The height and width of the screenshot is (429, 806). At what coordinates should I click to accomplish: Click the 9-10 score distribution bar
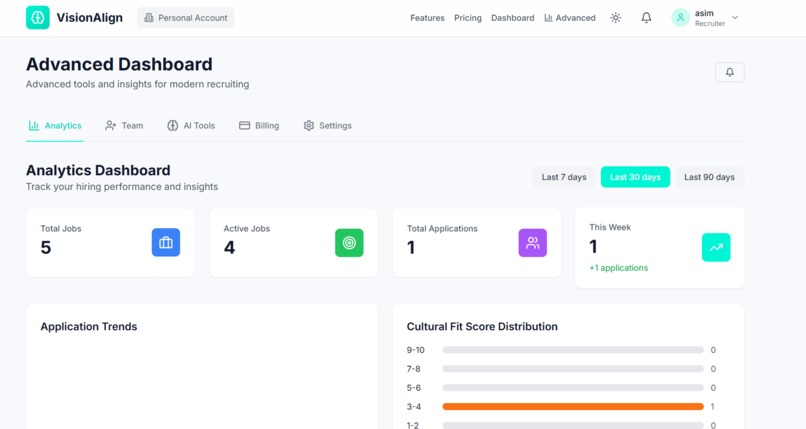pyautogui.click(x=573, y=350)
